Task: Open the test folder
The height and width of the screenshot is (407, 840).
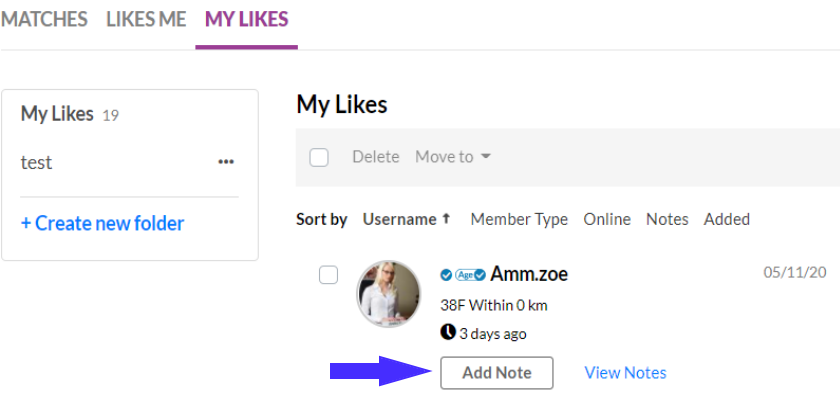Action: point(36,162)
